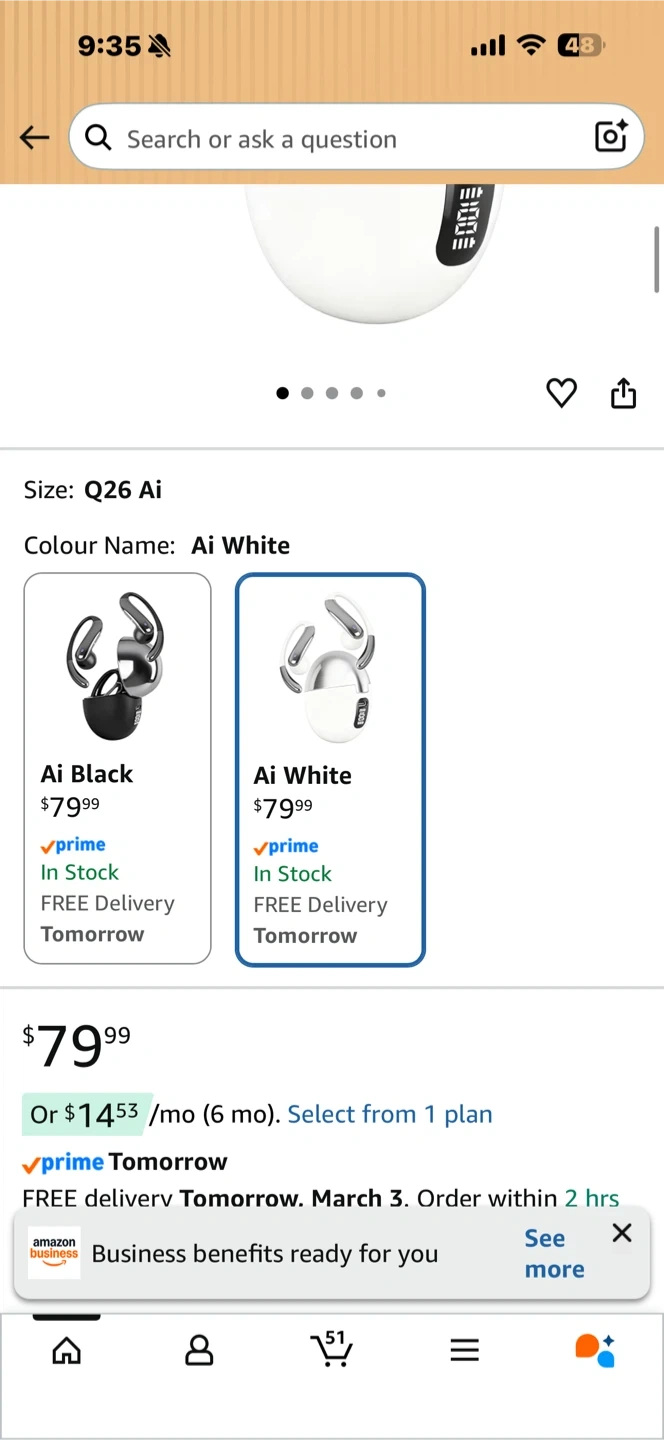Share this product via share icon

[x=623, y=393]
